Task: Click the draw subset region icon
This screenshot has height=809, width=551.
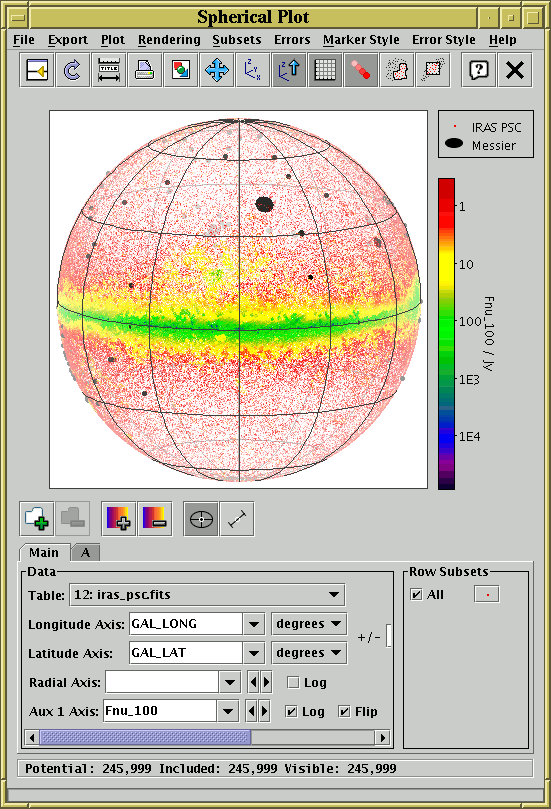Action: (x=397, y=70)
